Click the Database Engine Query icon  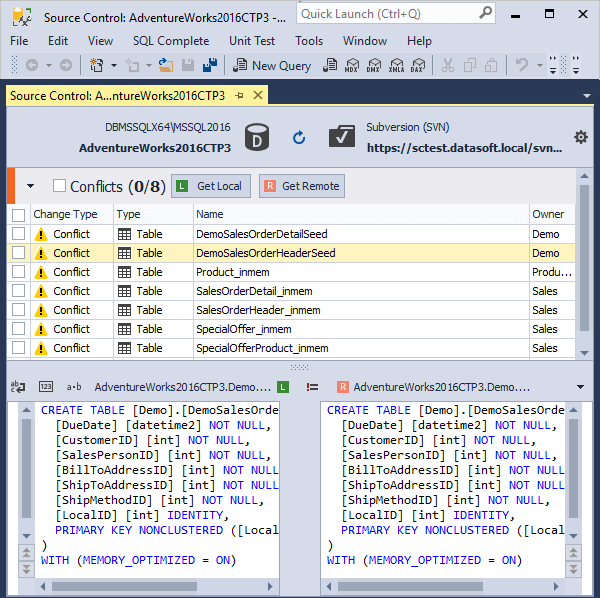tap(330, 65)
